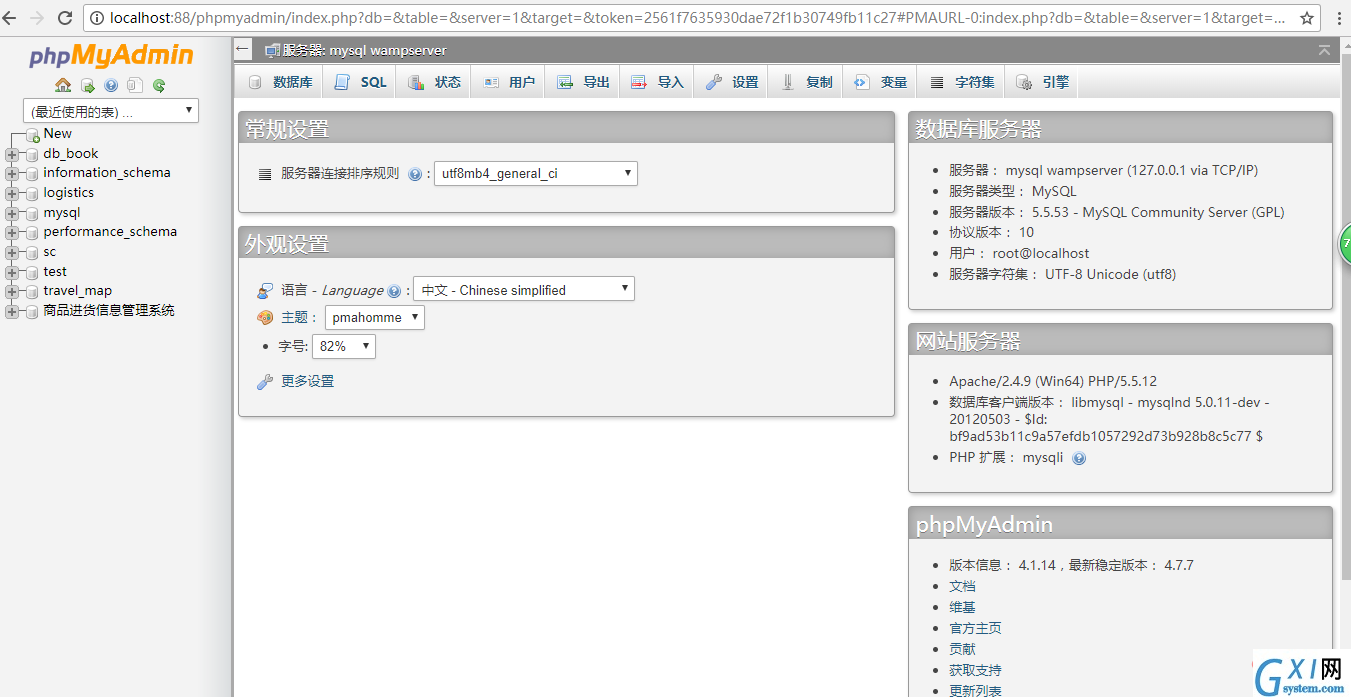This screenshot has height=697, width=1351.
Task: Switch to the 引擎 tab
Action: (1043, 82)
